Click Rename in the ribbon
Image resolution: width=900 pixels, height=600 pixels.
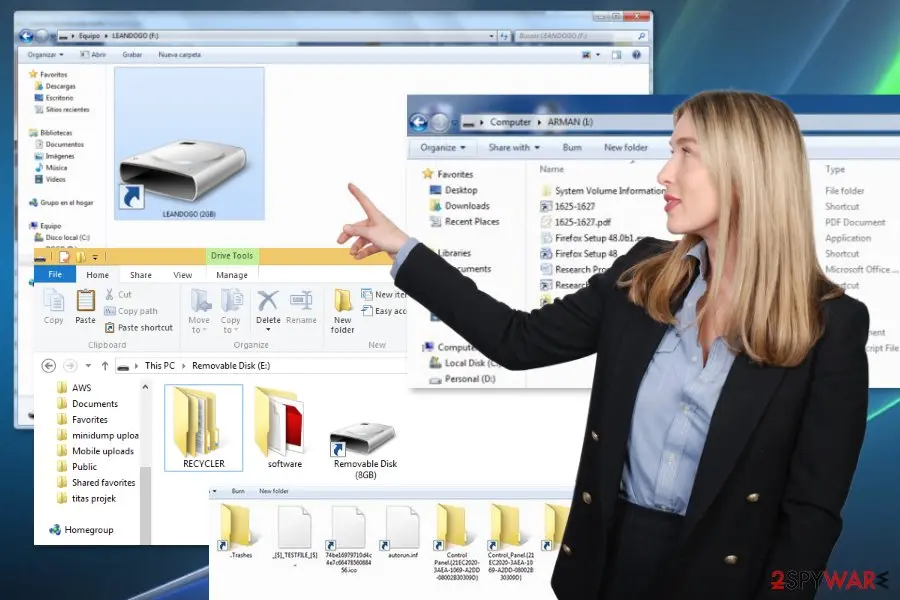click(301, 308)
